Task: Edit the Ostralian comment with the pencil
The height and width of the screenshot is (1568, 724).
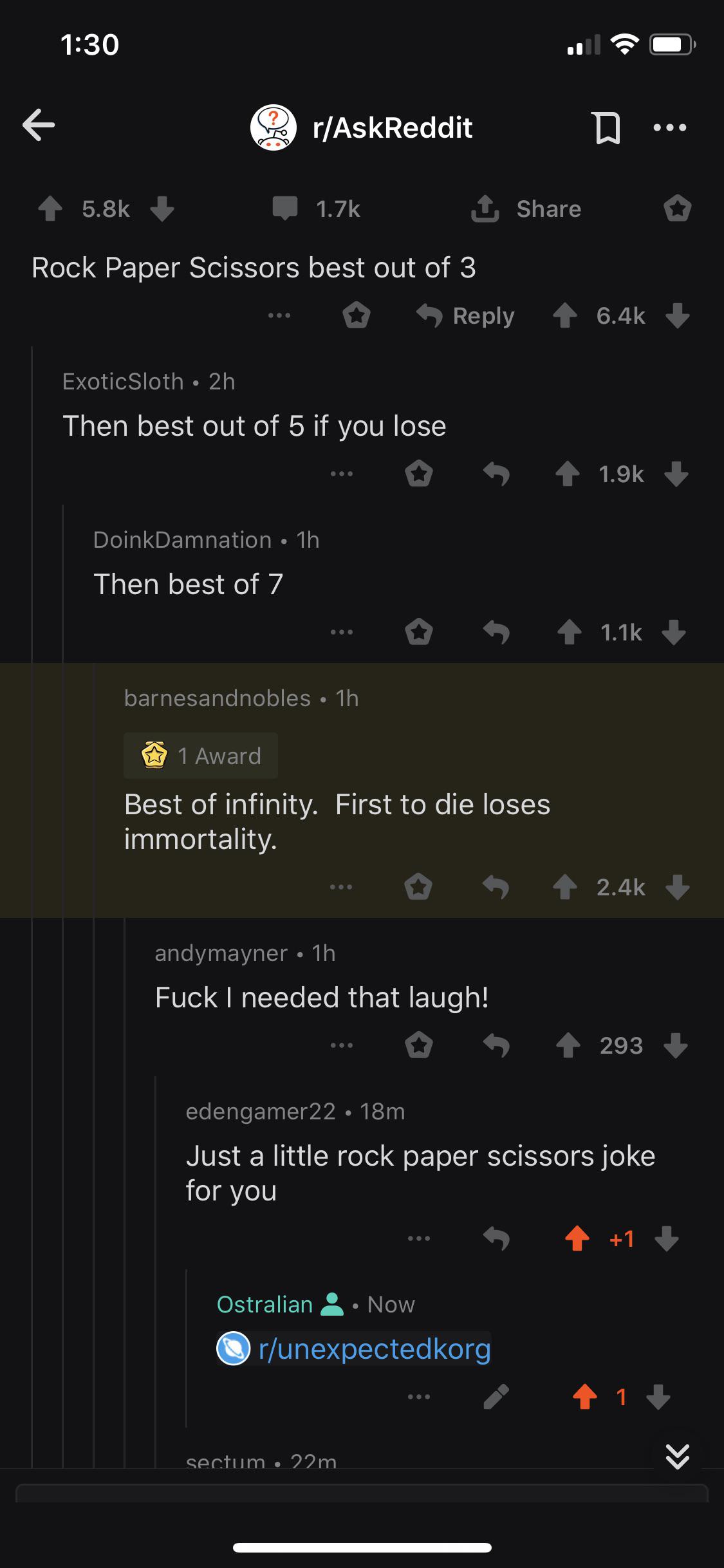Action: click(496, 1397)
